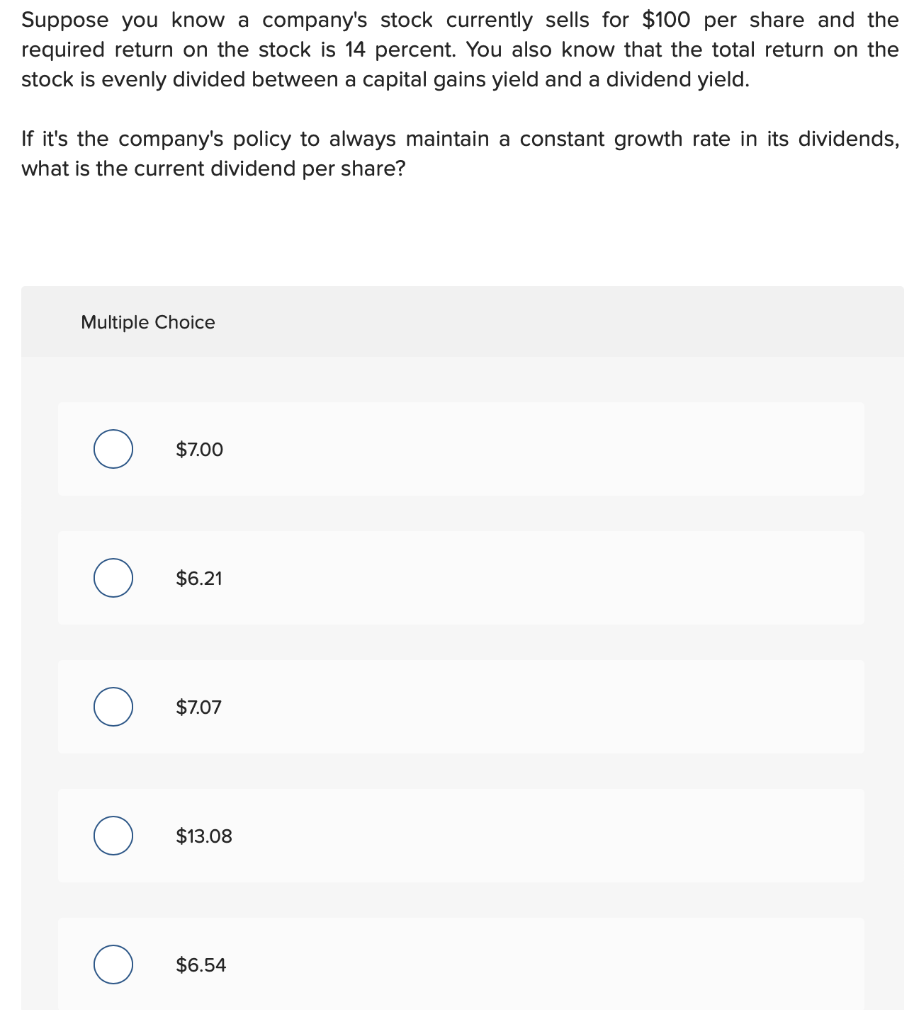
Task: Select the radio button for $7.00
Action: [x=114, y=450]
